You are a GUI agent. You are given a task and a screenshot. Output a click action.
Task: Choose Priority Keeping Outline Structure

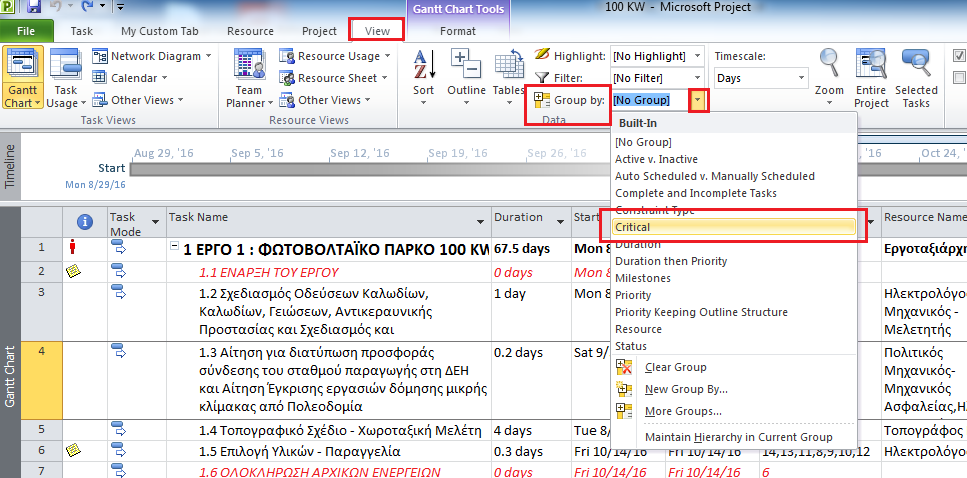pos(734,312)
